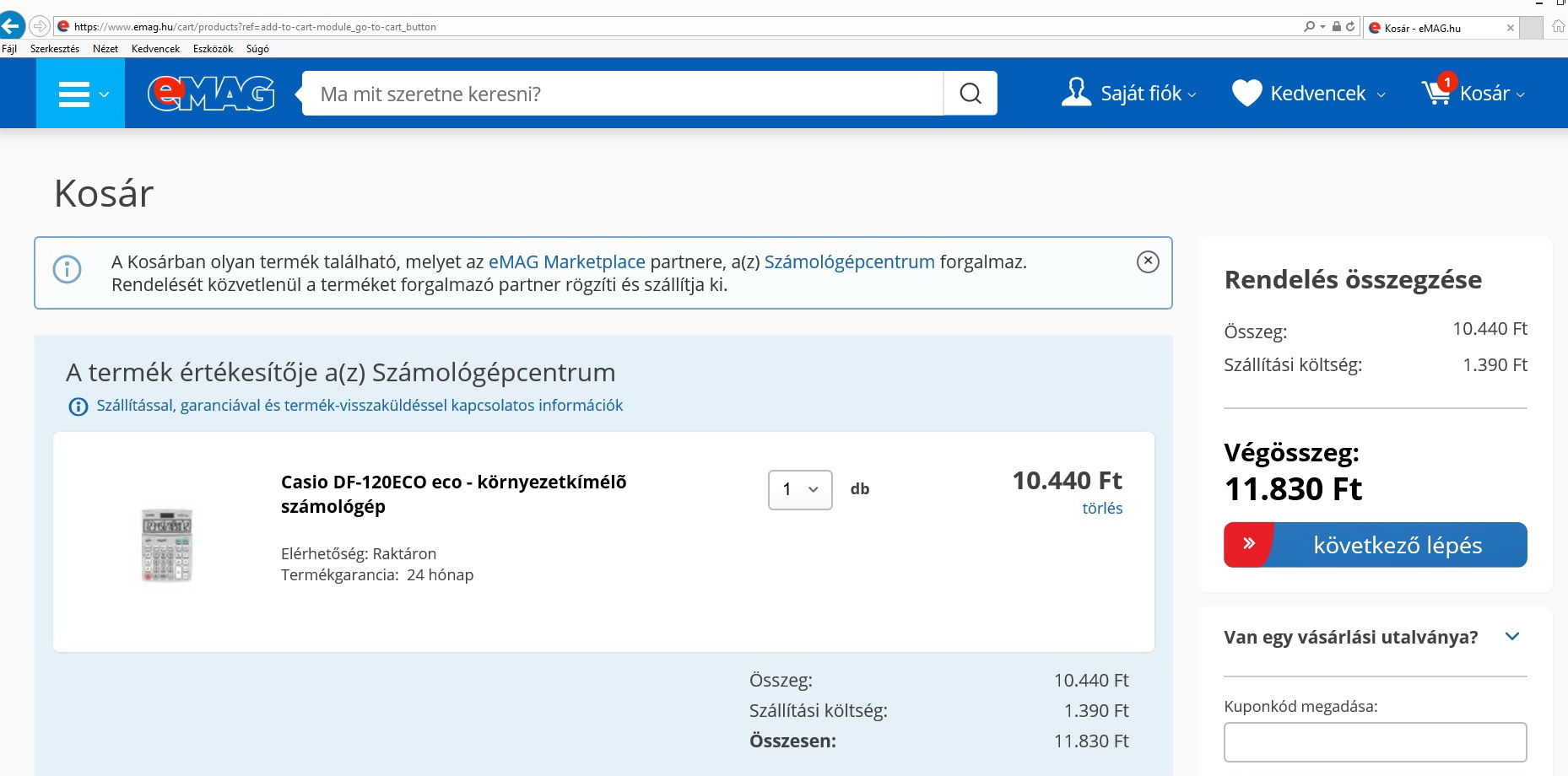Click the browser forward arrow button

coord(39,26)
